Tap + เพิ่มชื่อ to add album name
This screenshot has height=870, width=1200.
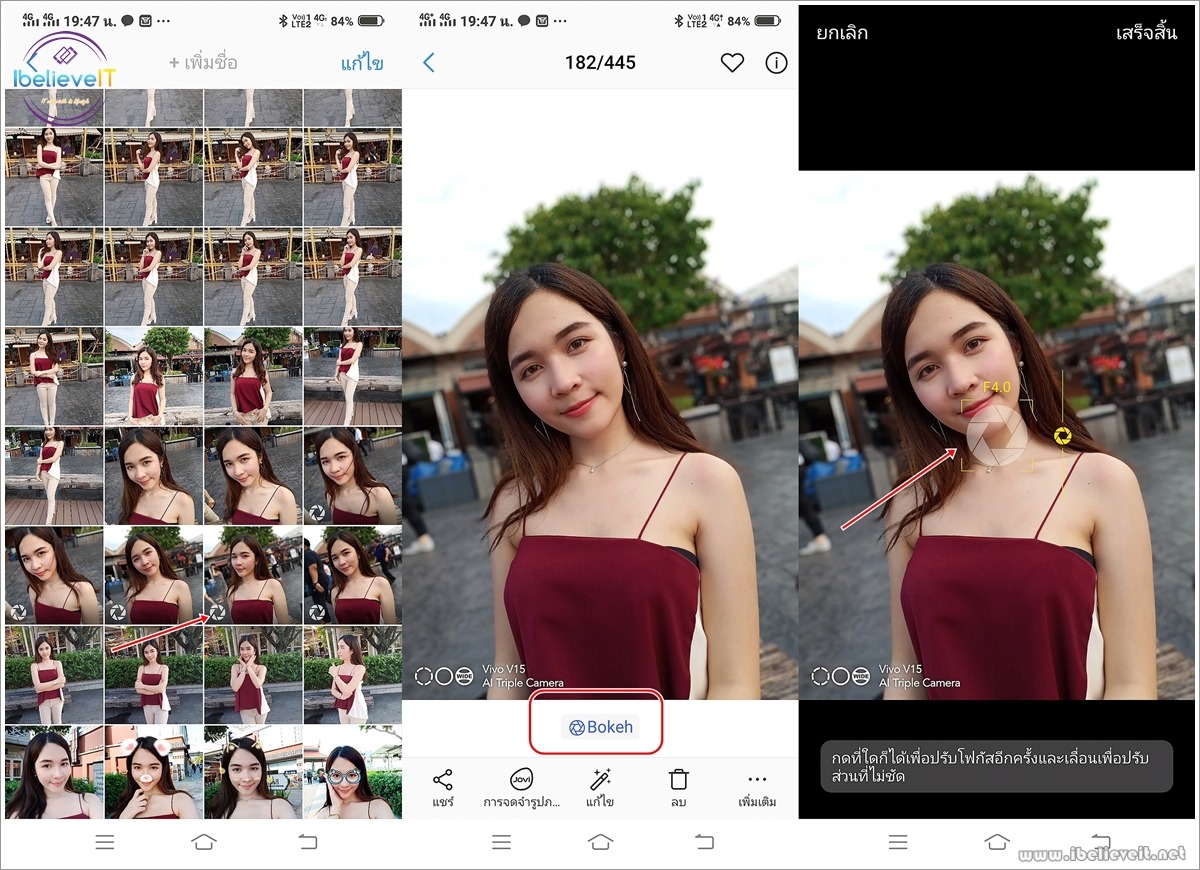click(x=203, y=63)
